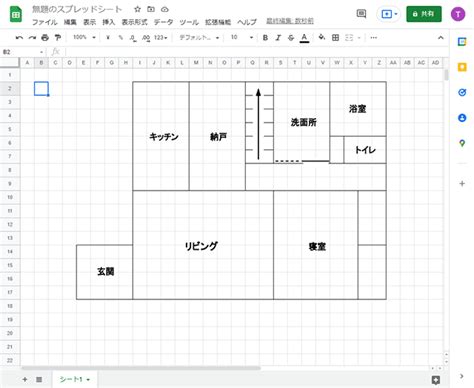The width and height of the screenshot is (474, 388).
Task: Select the paint format tool
Action: [58, 38]
